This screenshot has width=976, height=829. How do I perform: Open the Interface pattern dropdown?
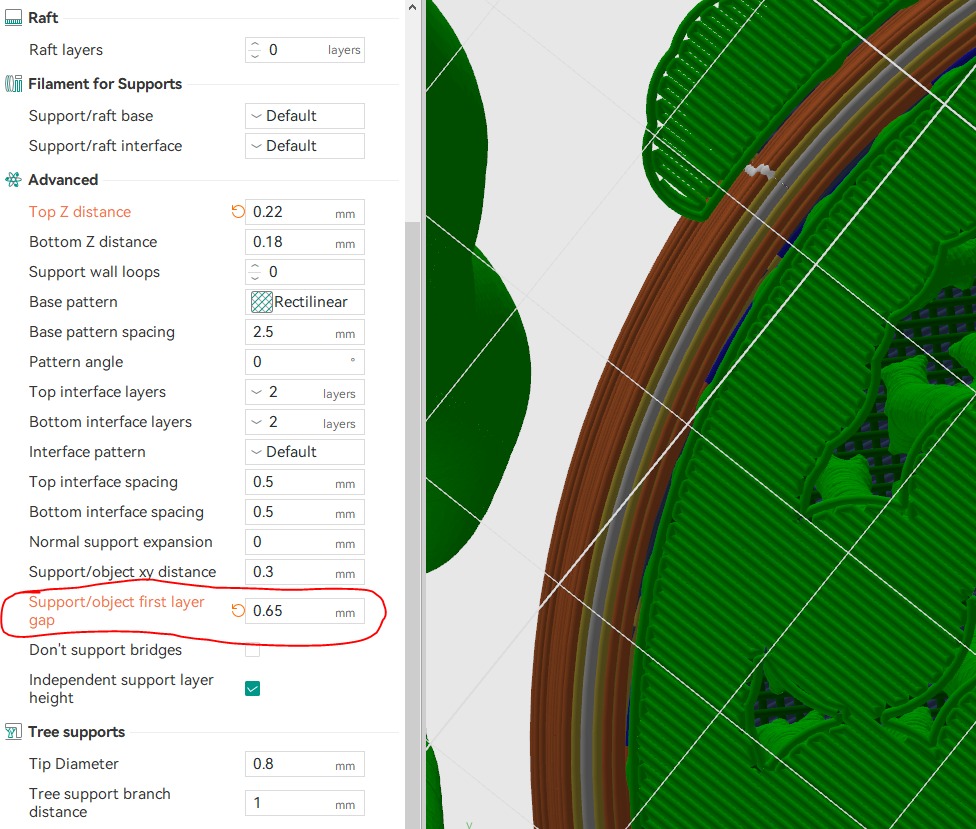(x=304, y=452)
